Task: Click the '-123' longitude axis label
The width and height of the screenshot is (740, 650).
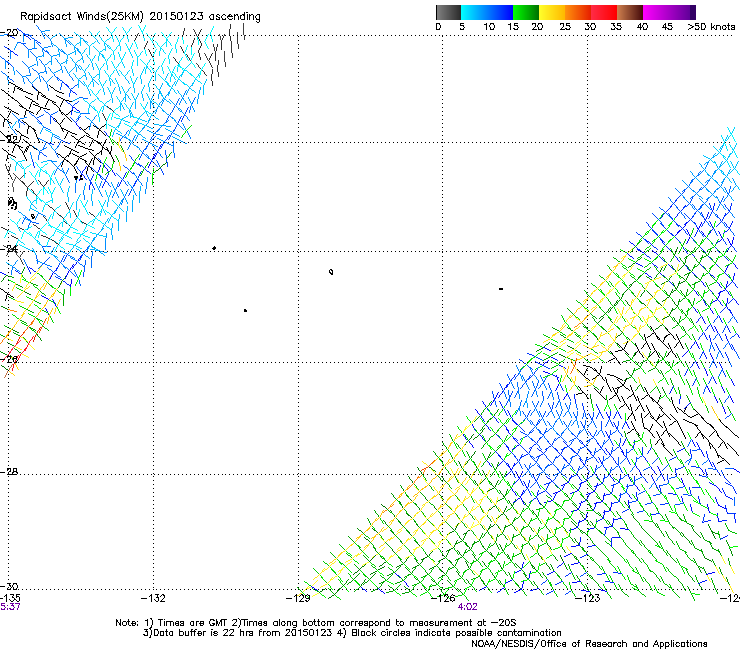Action: [588, 598]
